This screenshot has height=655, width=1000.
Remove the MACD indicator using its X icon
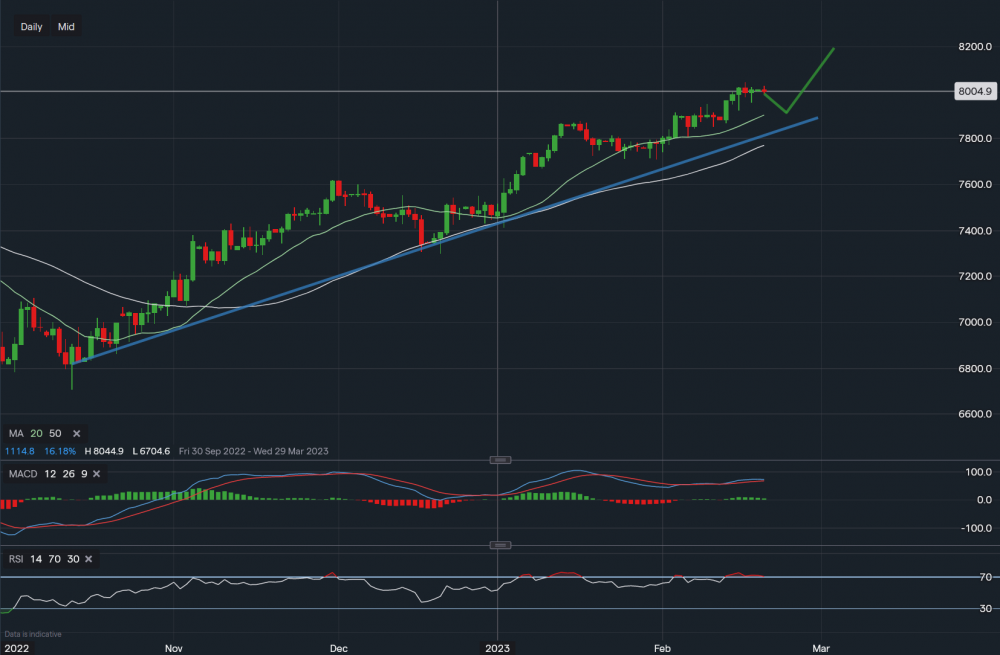(x=96, y=474)
